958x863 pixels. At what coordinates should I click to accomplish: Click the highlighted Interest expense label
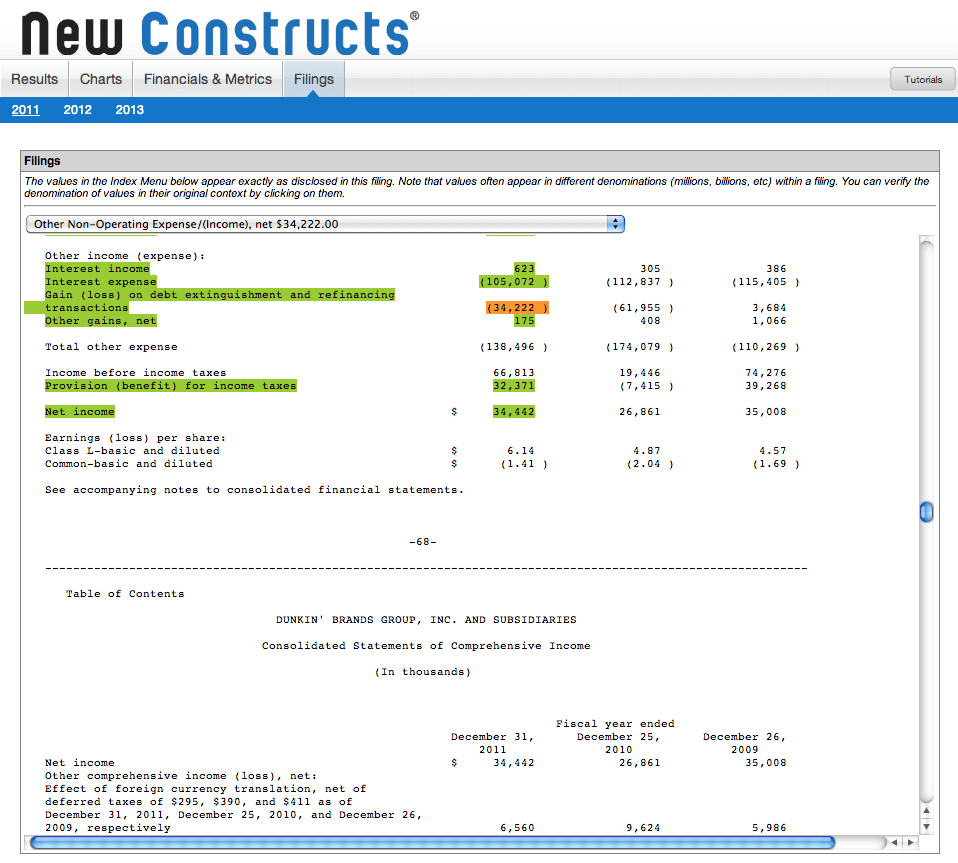[101, 282]
